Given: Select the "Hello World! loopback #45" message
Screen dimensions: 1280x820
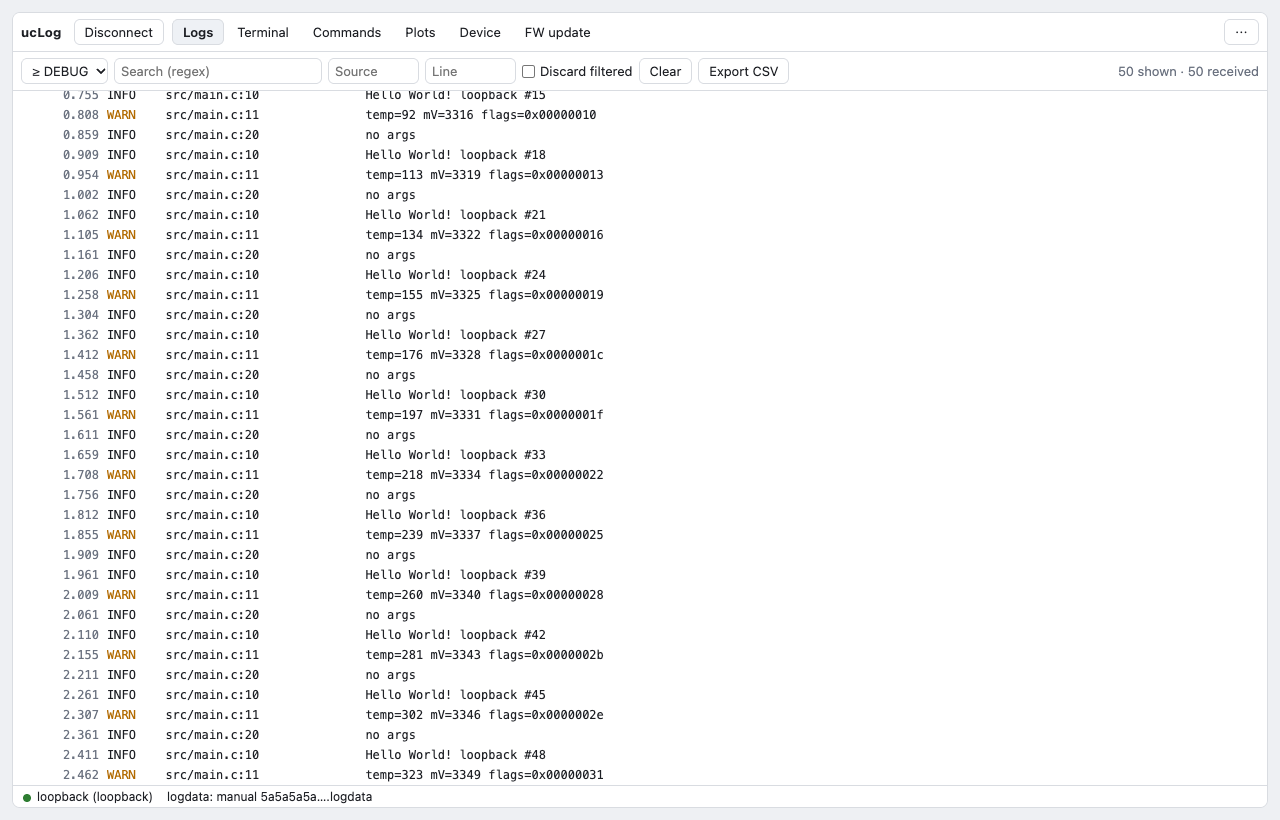Looking at the screenshot, I should (455, 695).
